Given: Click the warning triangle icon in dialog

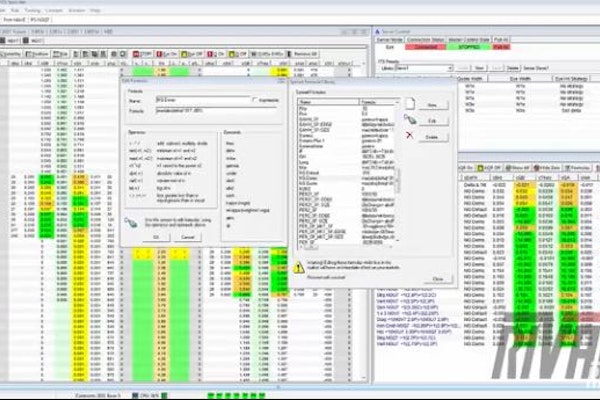Looking at the screenshot, I should pos(302,265).
